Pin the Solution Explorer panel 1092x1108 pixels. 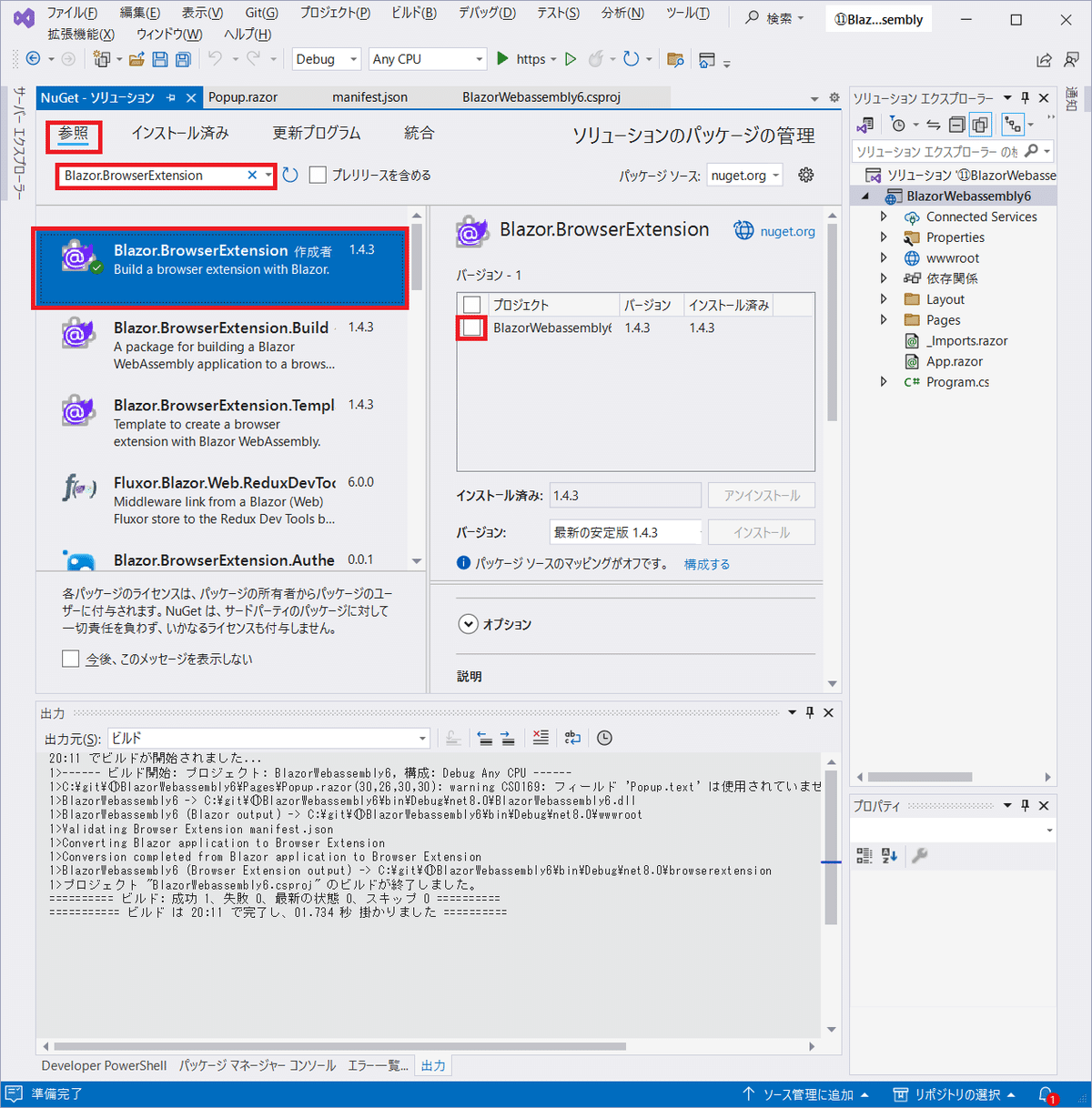tap(1026, 97)
